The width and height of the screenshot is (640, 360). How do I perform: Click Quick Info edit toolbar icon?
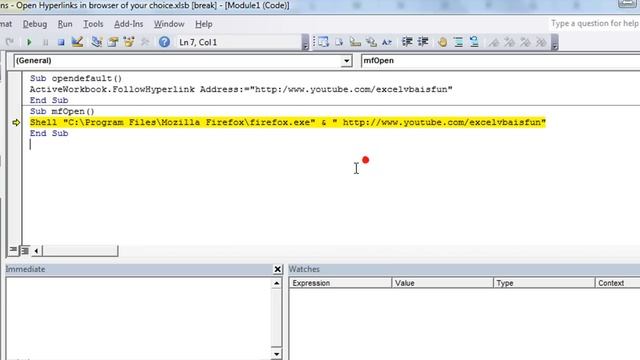[355, 42]
